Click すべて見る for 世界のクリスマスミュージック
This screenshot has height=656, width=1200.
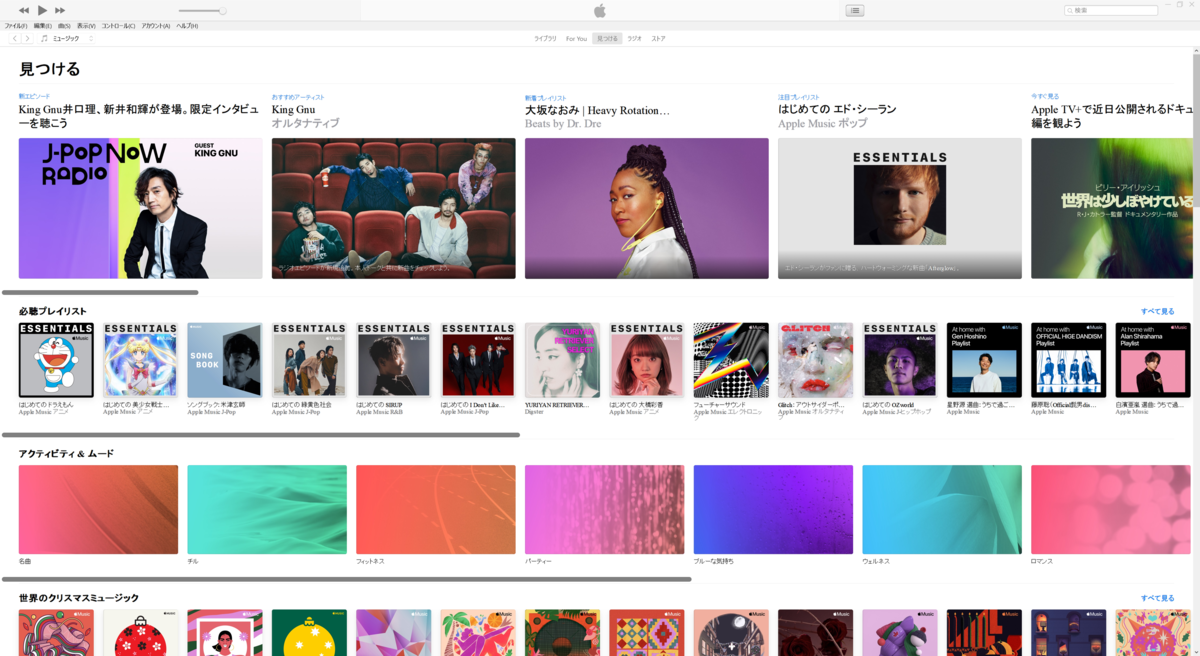pos(1158,598)
